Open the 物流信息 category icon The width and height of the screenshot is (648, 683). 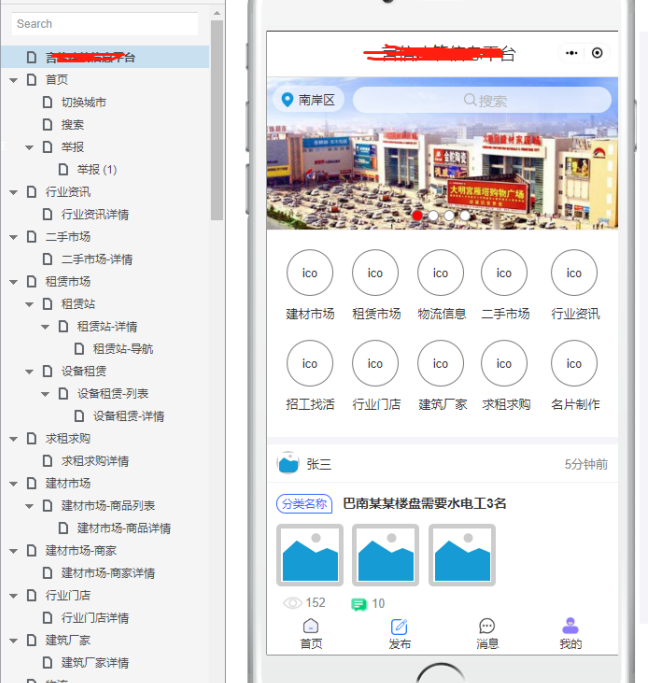440,273
